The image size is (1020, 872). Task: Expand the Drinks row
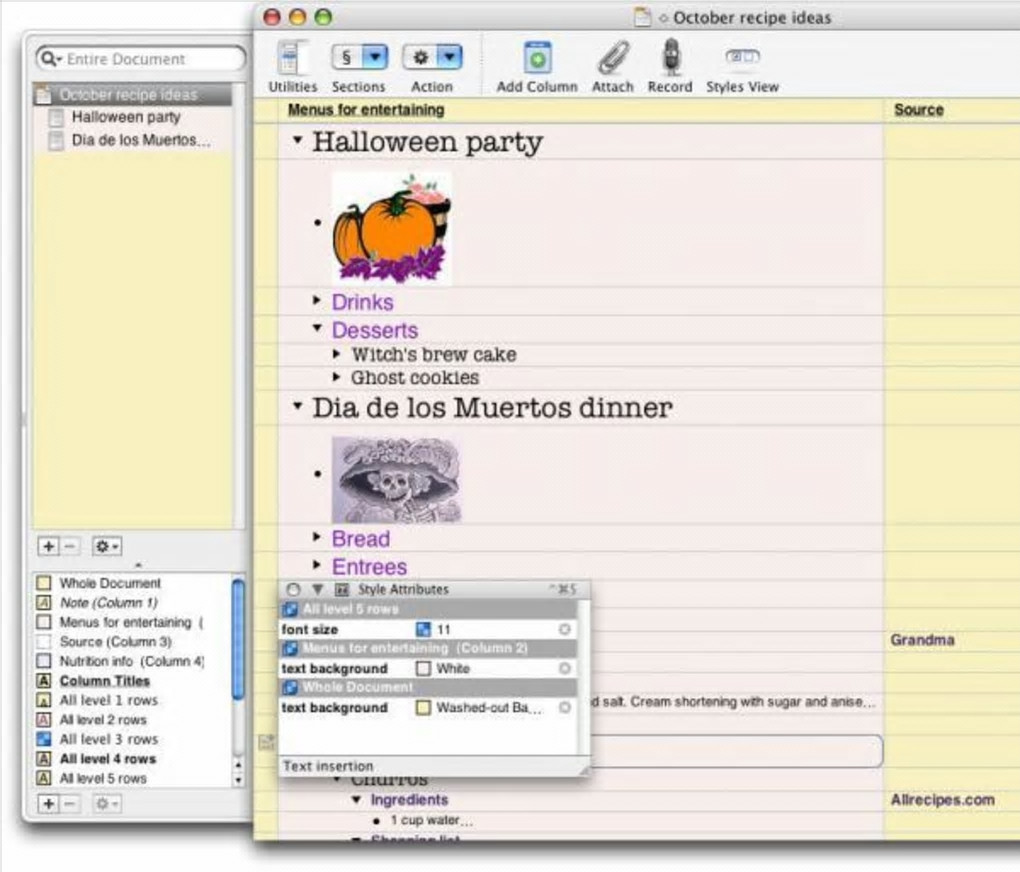point(317,300)
